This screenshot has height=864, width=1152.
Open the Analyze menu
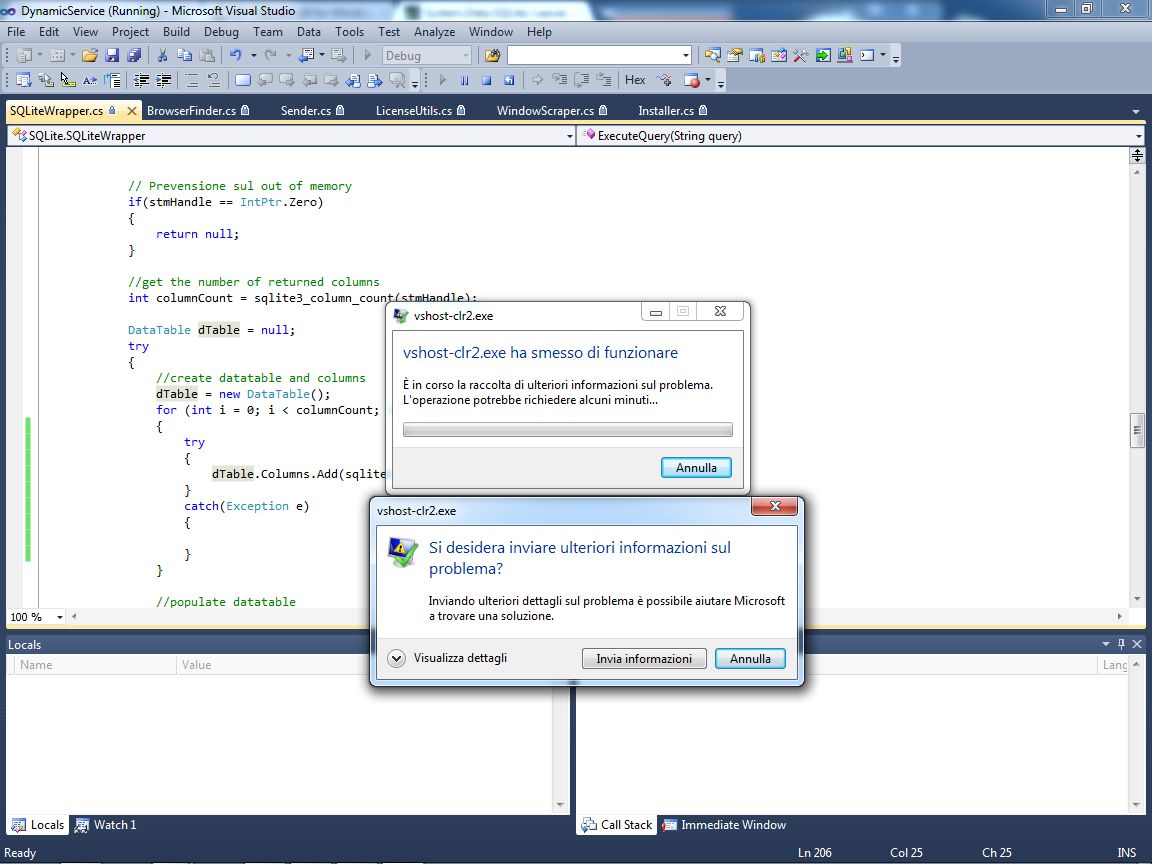coord(434,32)
